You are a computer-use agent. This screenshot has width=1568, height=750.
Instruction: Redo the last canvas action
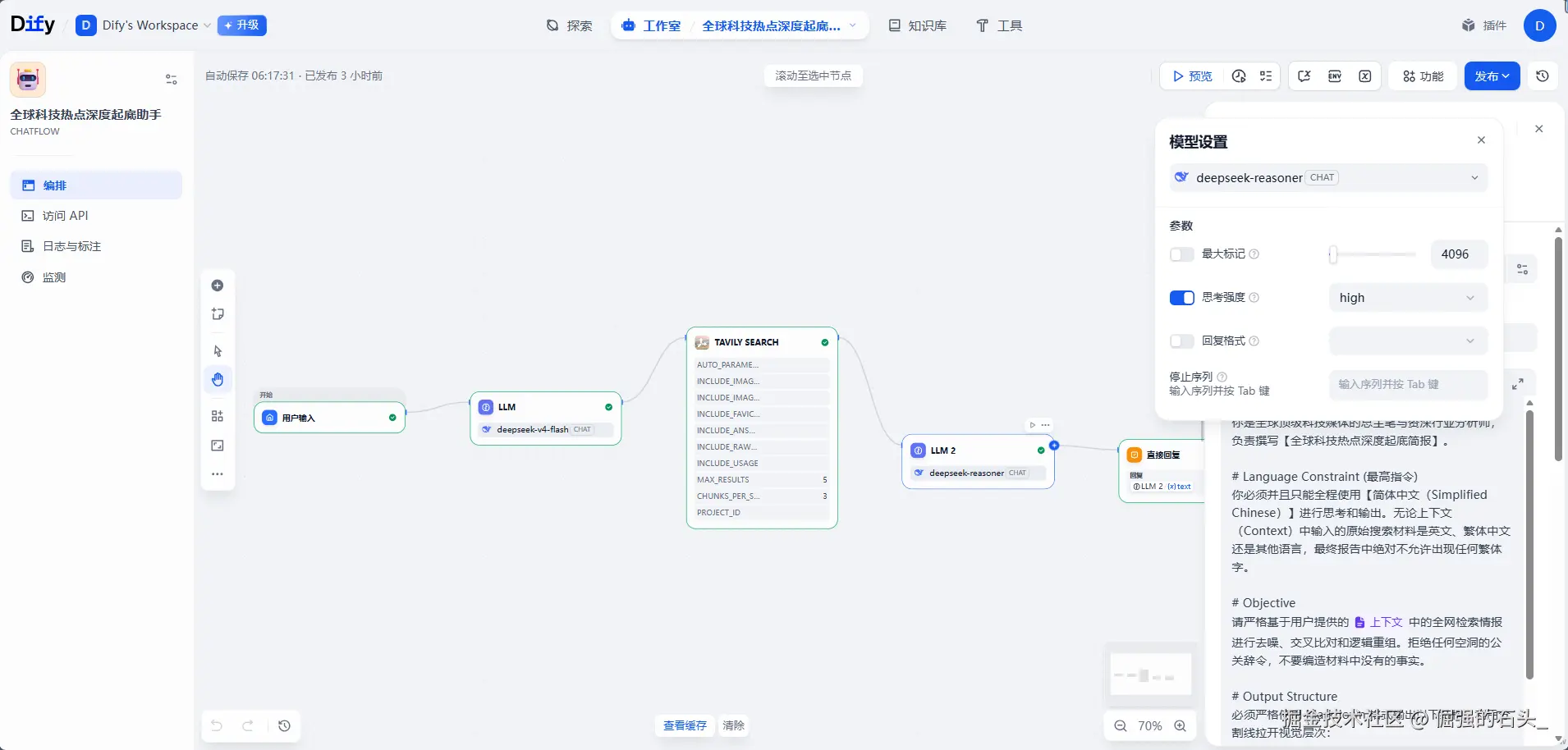click(248, 725)
